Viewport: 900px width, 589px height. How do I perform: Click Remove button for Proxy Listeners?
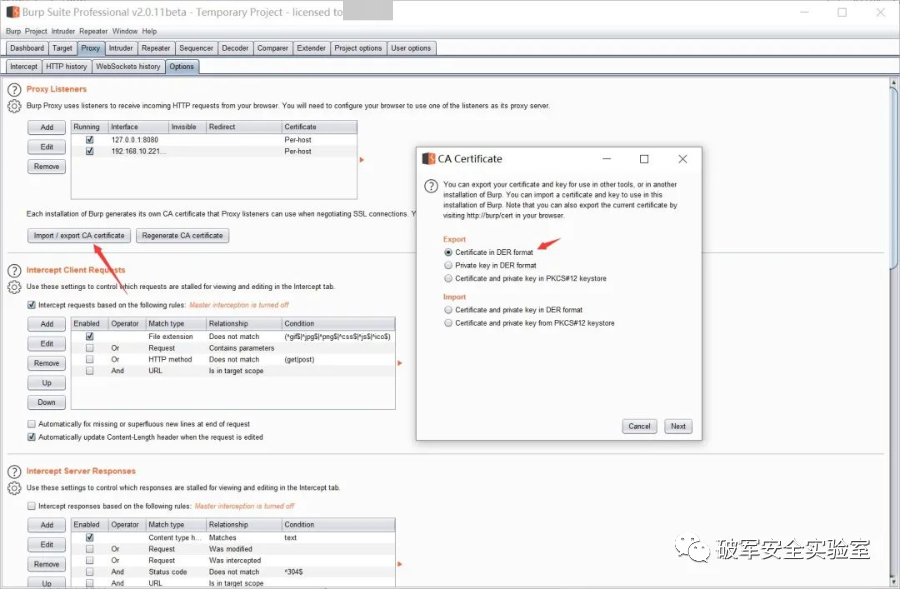coord(46,166)
